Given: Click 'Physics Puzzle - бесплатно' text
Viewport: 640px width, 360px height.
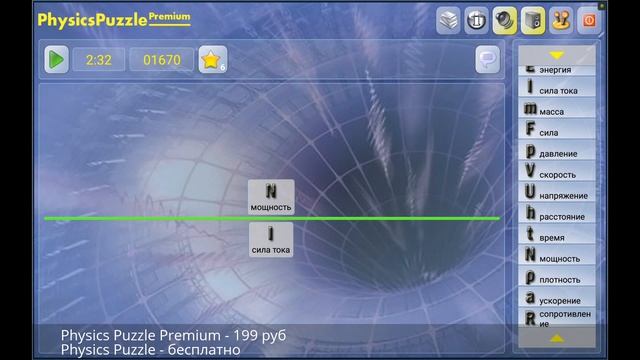Looking at the screenshot, I should (151, 350).
